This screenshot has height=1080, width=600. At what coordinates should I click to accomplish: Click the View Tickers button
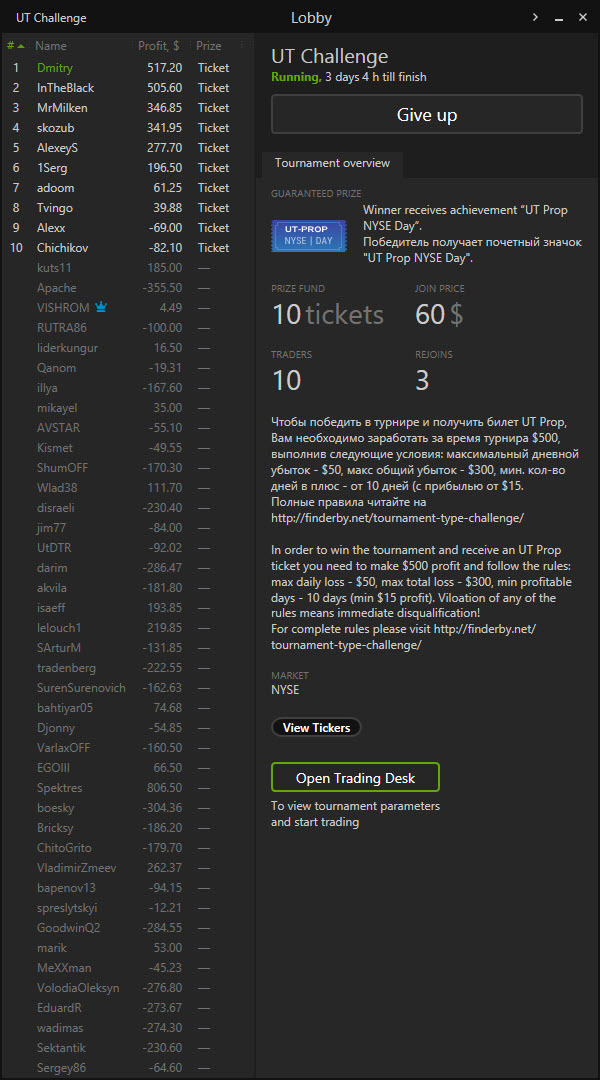[316, 728]
